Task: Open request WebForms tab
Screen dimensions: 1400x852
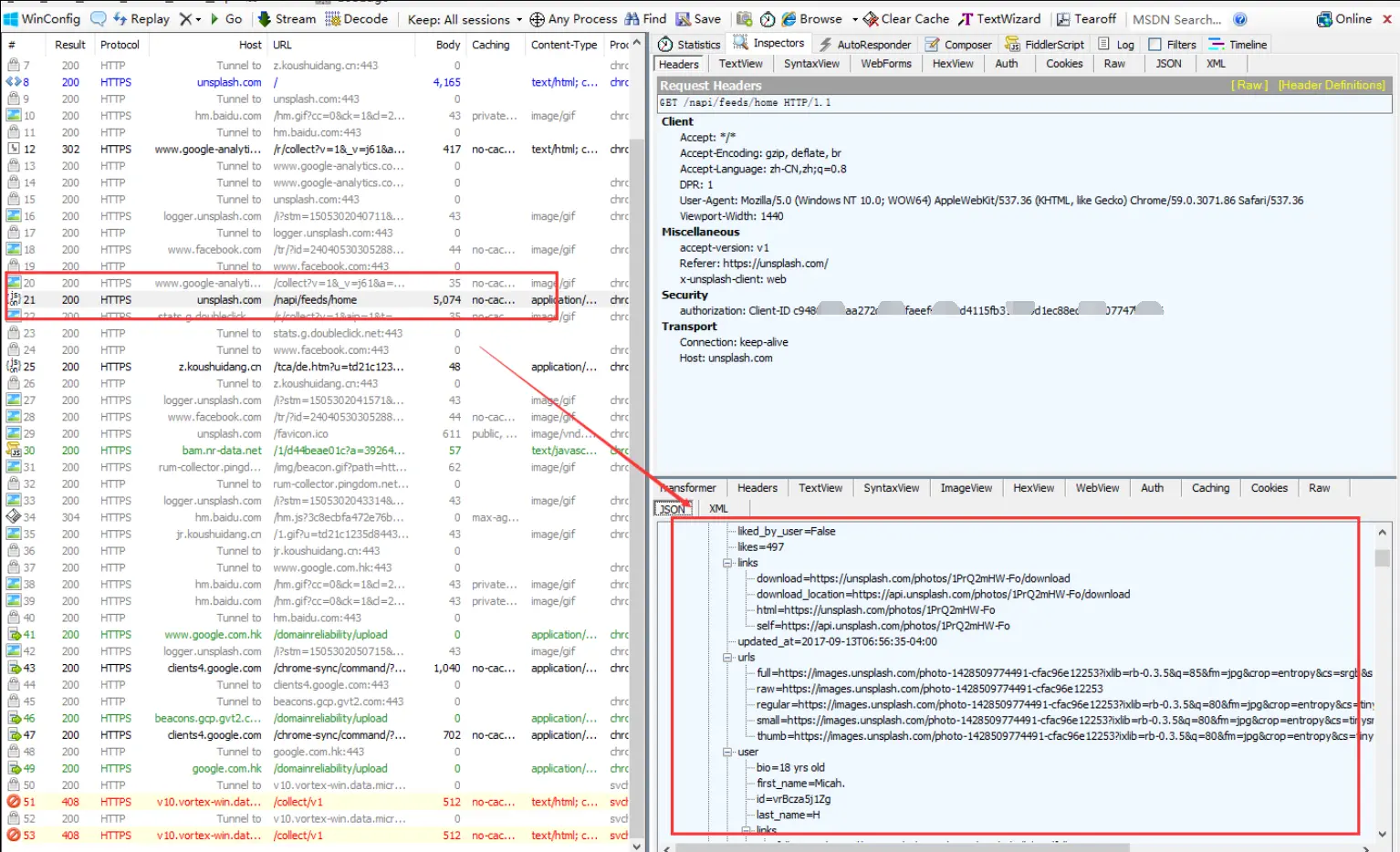Action: point(886,64)
